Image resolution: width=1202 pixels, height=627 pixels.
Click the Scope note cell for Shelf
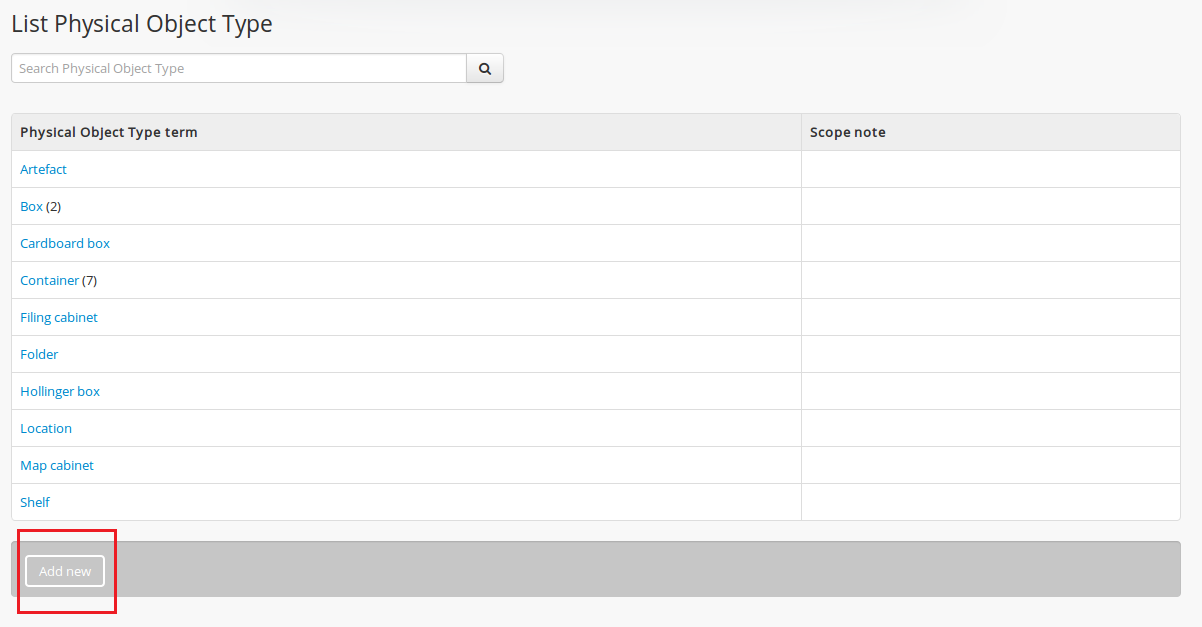[x=990, y=503]
